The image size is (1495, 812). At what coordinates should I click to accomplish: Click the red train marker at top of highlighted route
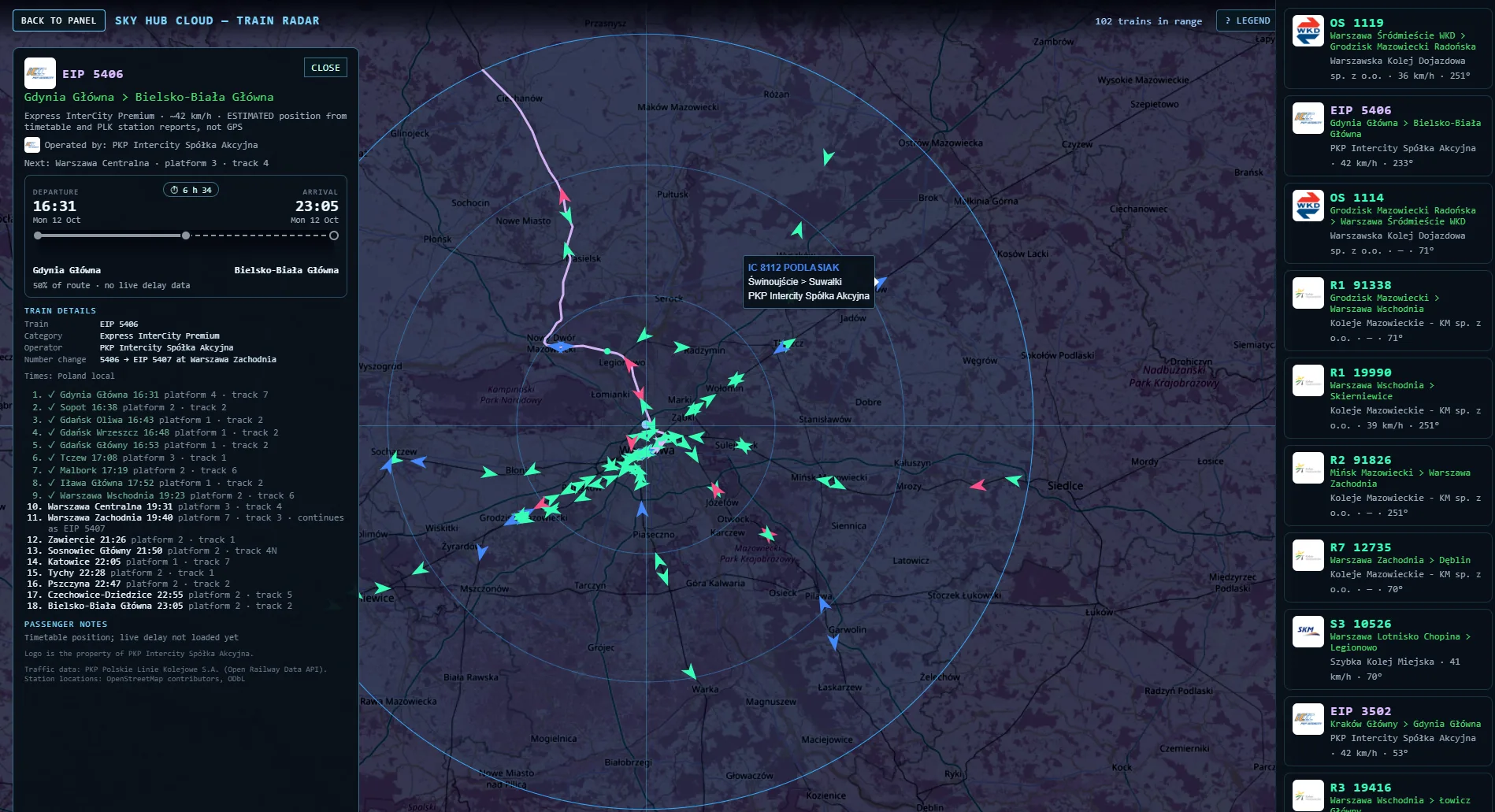pos(564,195)
